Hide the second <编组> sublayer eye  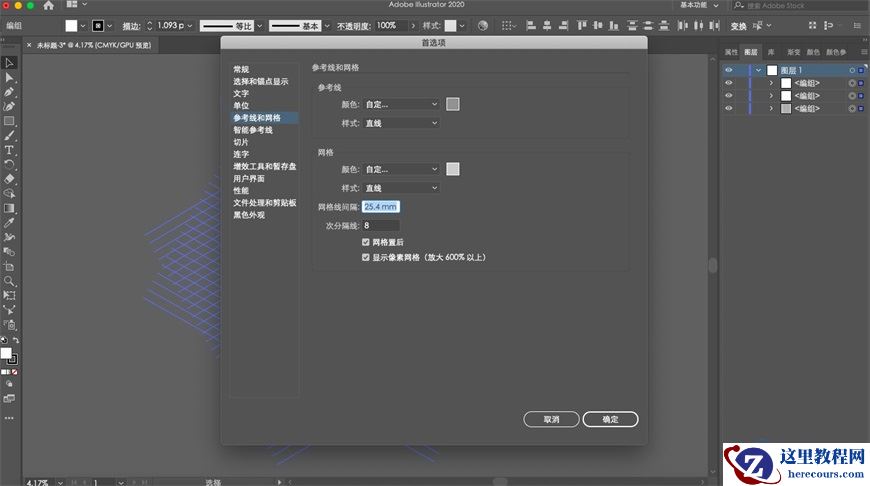[x=729, y=95]
